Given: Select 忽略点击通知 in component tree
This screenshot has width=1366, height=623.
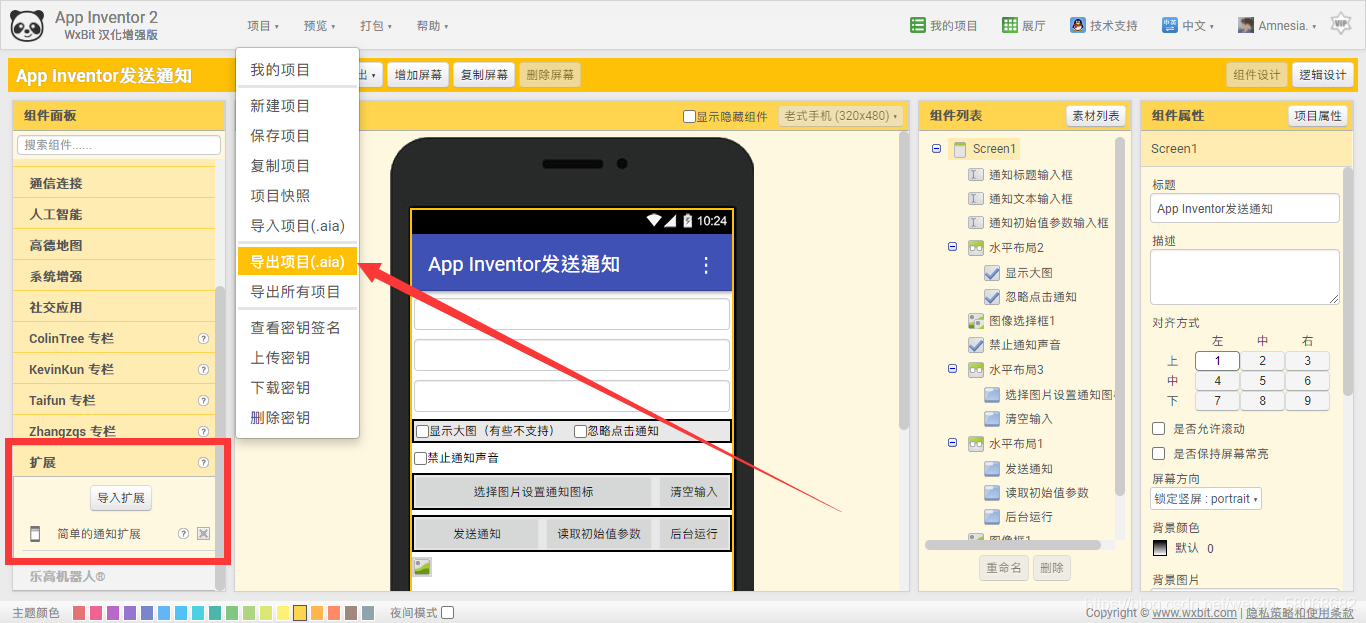Looking at the screenshot, I should [1041, 297].
